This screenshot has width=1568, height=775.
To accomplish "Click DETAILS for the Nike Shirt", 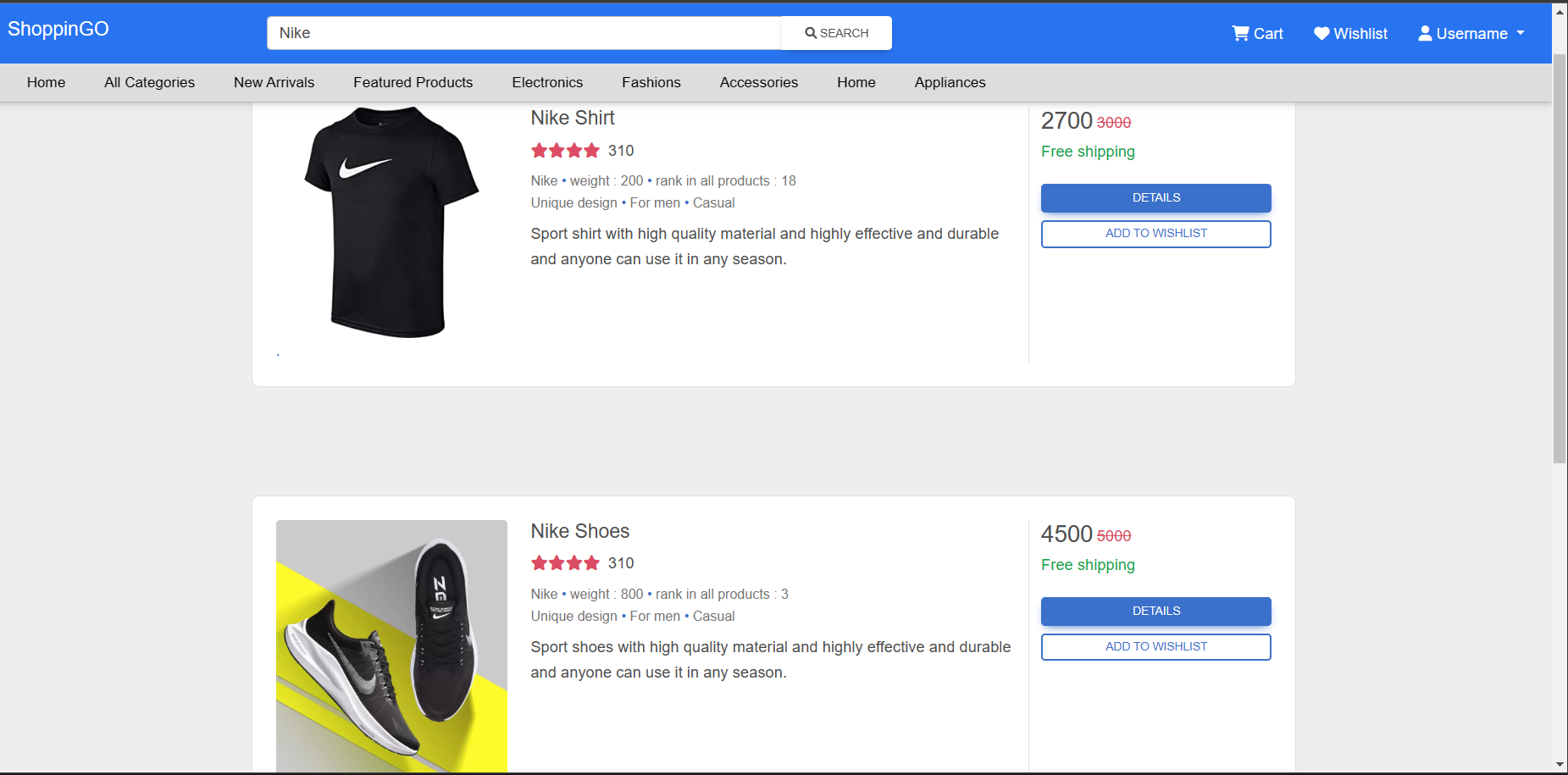I will [x=1155, y=197].
